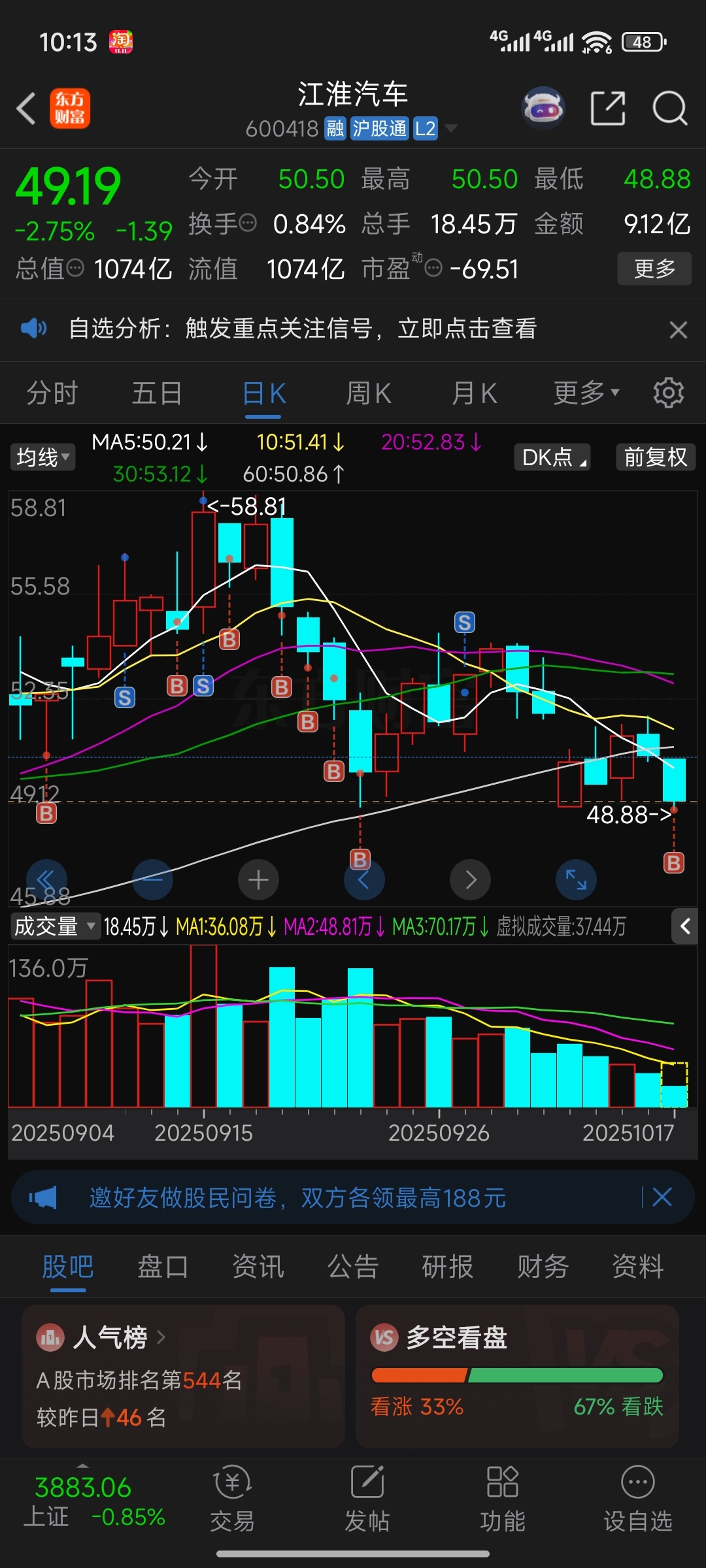Screen dimensions: 706x1568
Task: Tap 67% 看跌 vote
Action: click(618, 1407)
